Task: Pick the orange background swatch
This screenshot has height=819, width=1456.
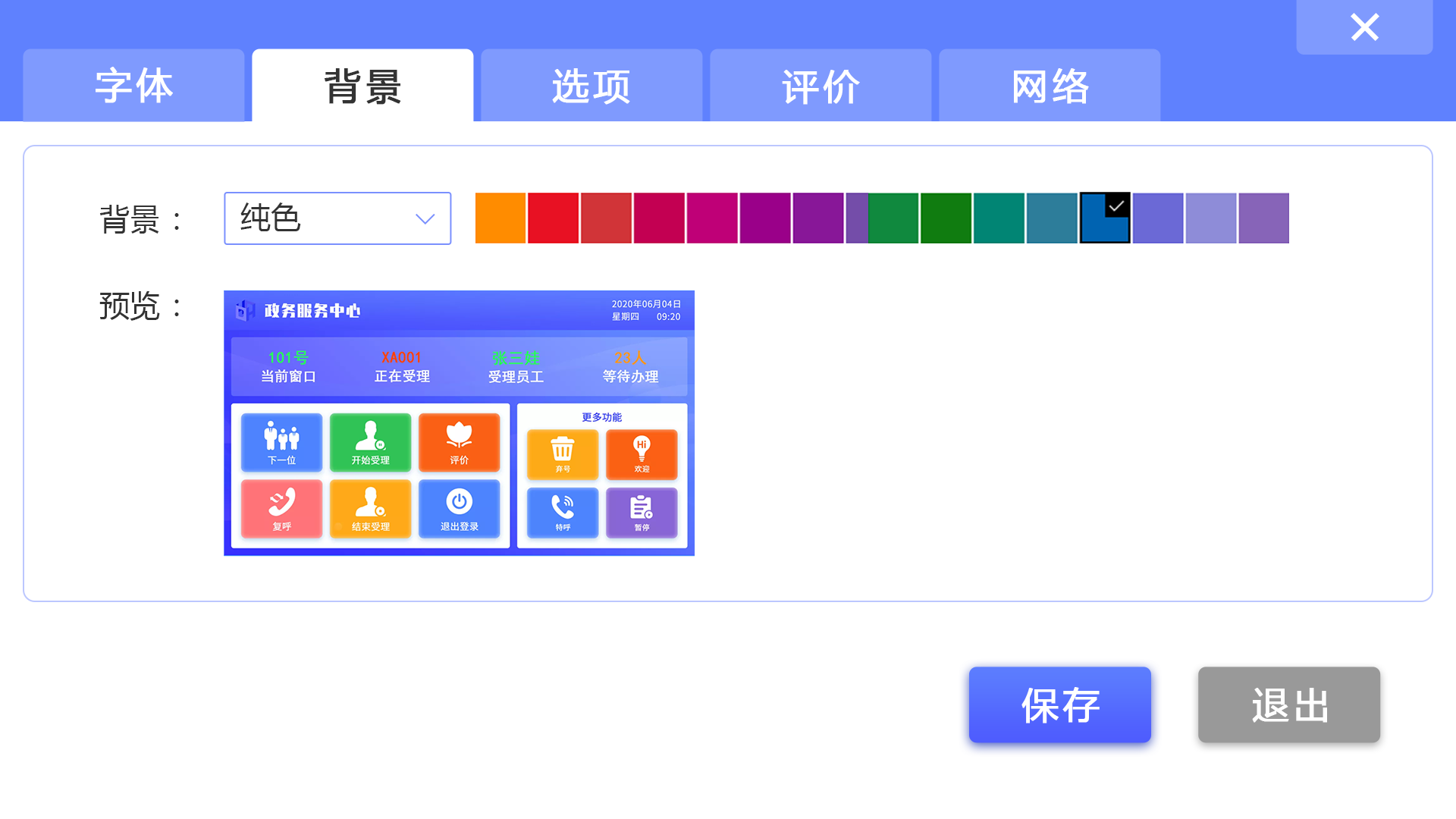Action: coord(500,218)
